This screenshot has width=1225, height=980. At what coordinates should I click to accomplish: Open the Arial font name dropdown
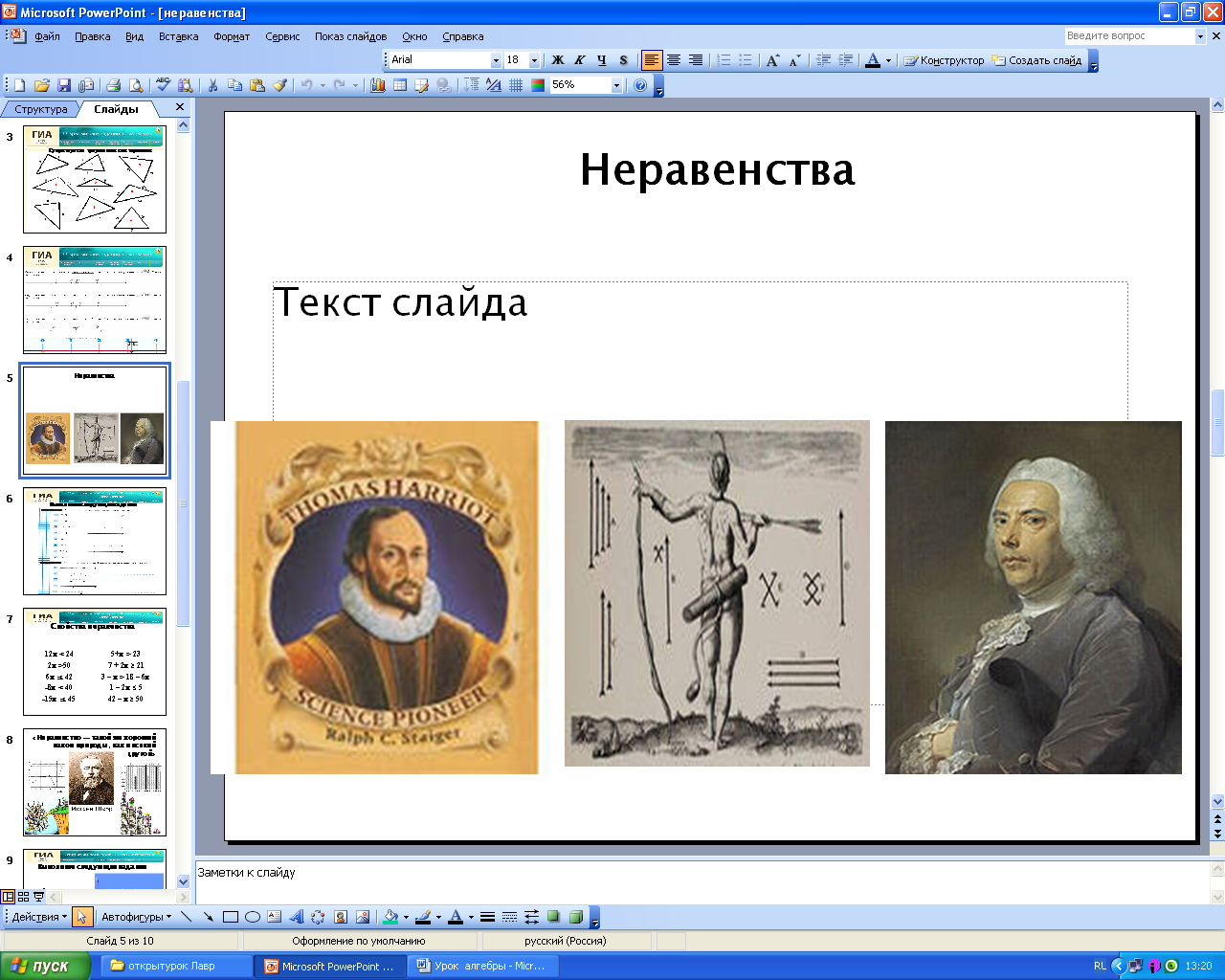[x=496, y=60]
